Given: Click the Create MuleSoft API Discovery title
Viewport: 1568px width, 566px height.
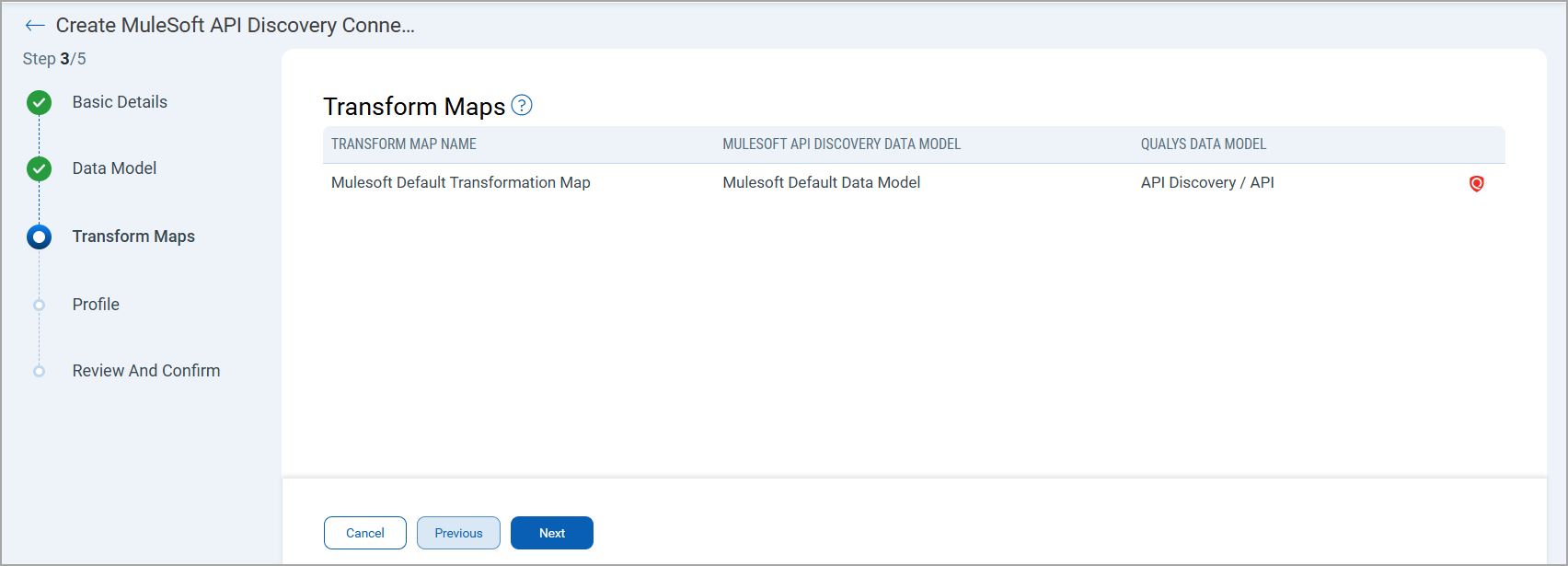Looking at the screenshot, I should point(236,26).
